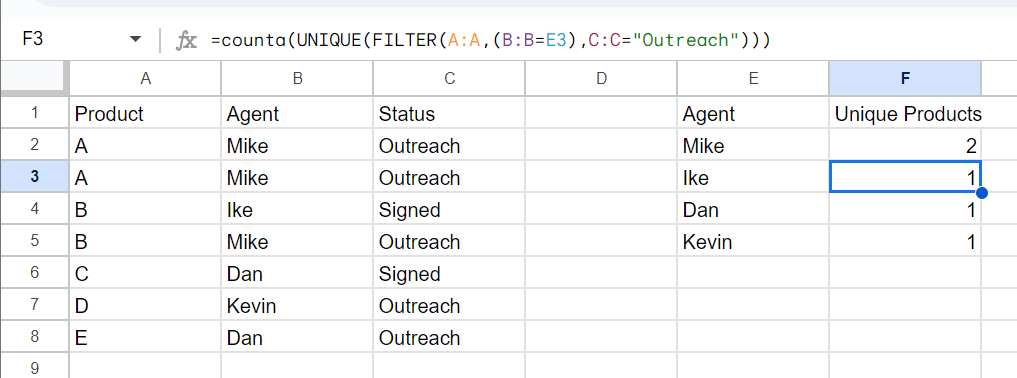Image resolution: width=1017 pixels, height=378 pixels.
Task: Select row 6 header
Action: tap(34, 272)
